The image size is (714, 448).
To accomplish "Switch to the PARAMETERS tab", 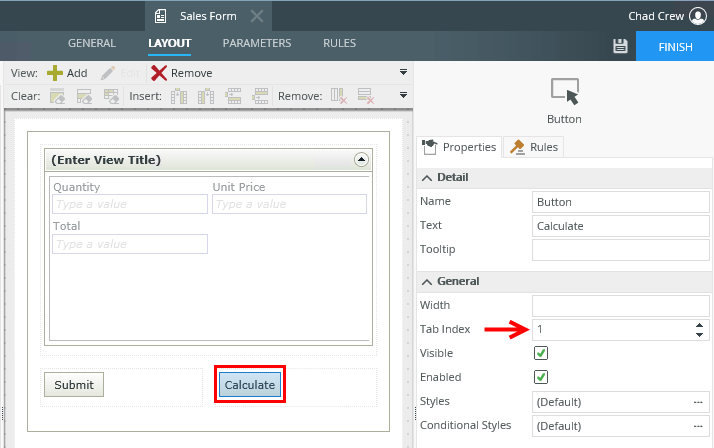I will point(257,44).
